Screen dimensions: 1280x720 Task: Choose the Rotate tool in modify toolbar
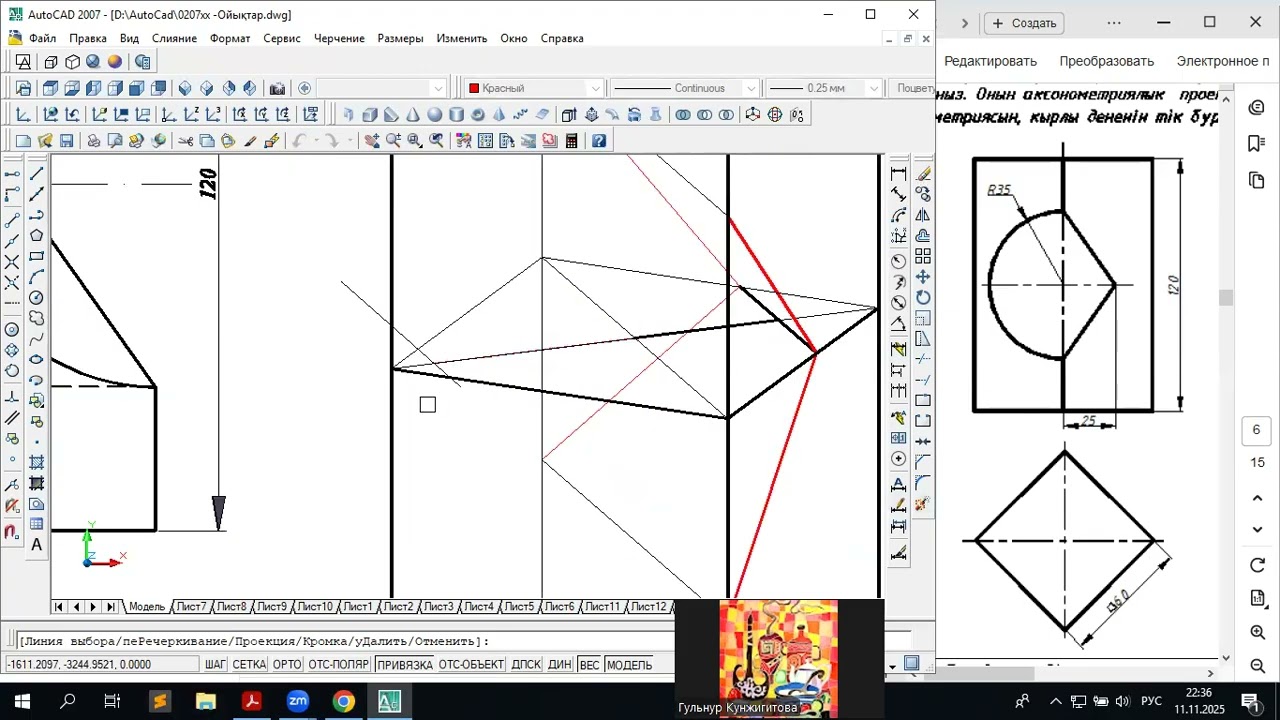pos(923,298)
